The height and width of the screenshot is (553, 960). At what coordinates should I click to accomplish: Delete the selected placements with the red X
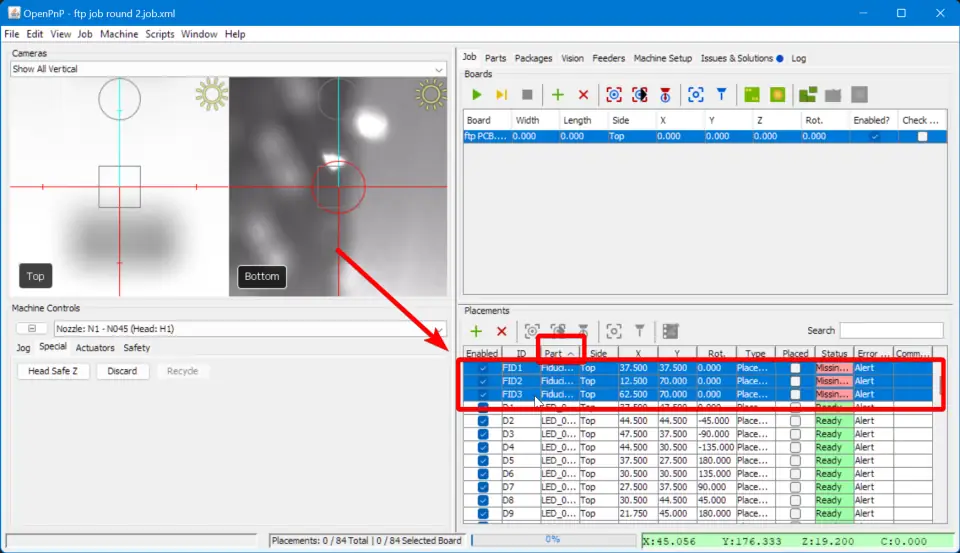pyautogui.click(x=502, y=331)
